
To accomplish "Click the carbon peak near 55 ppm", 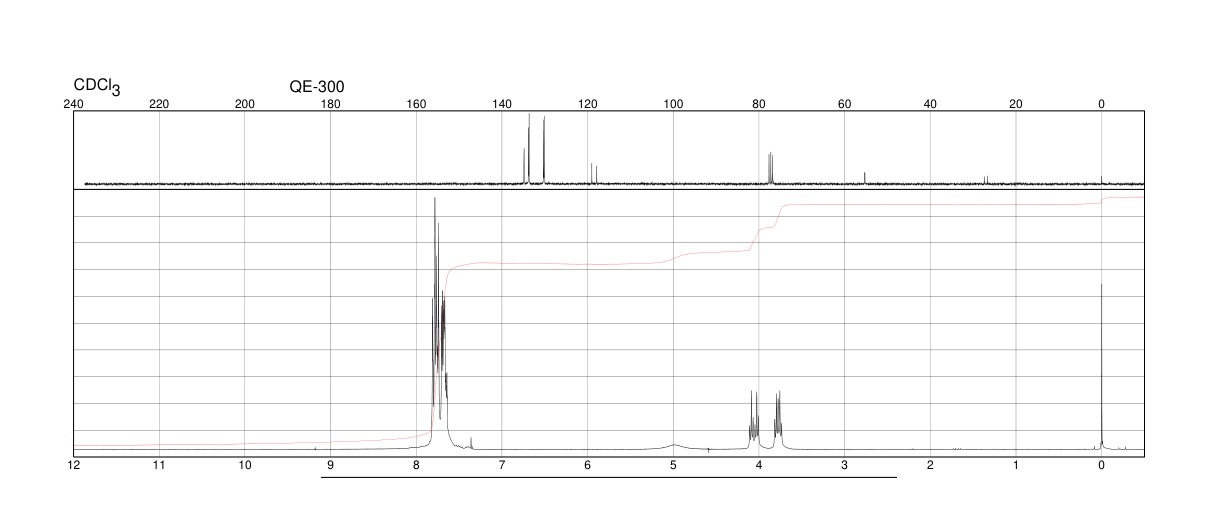I will (865, 178).
